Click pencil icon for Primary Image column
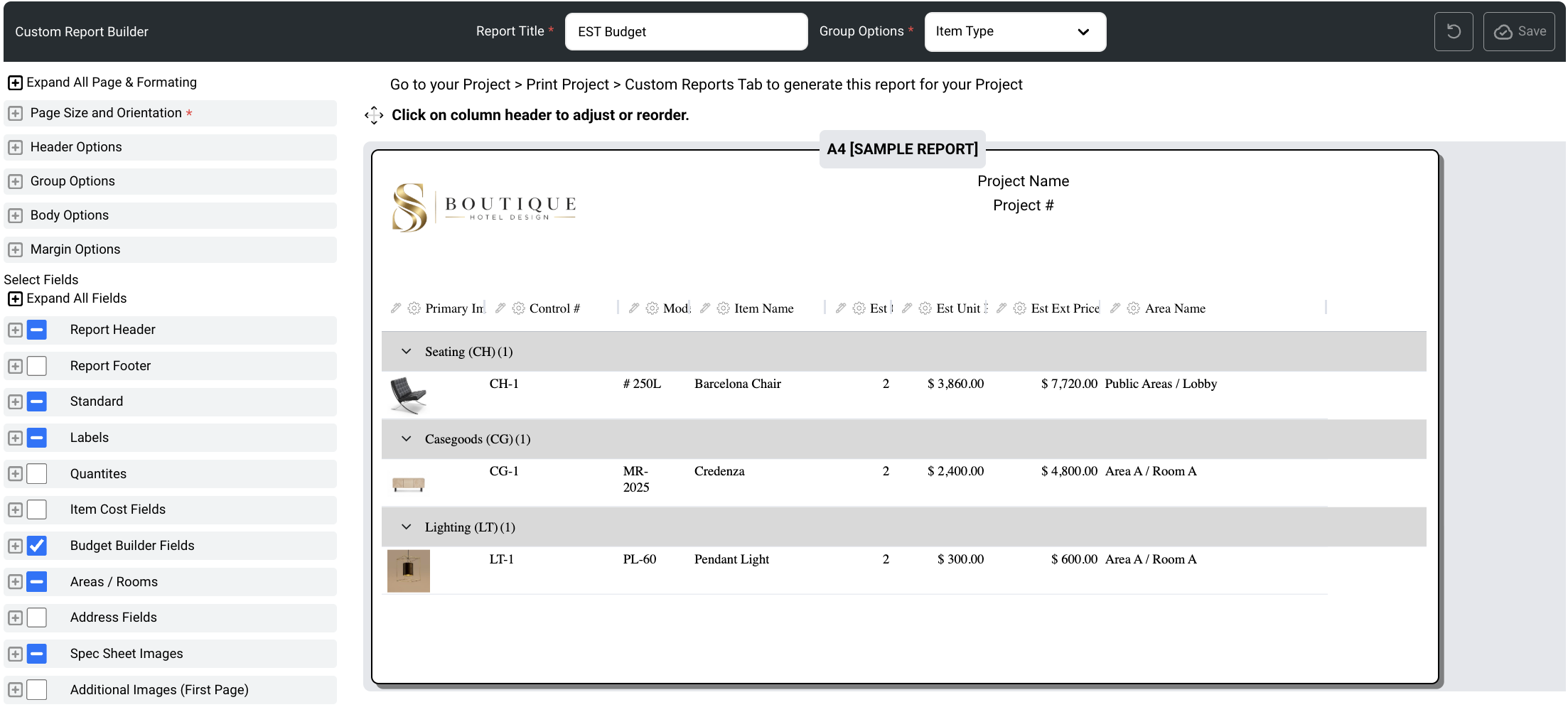The width and height of the screenshot is (1568, 712). 396,308
